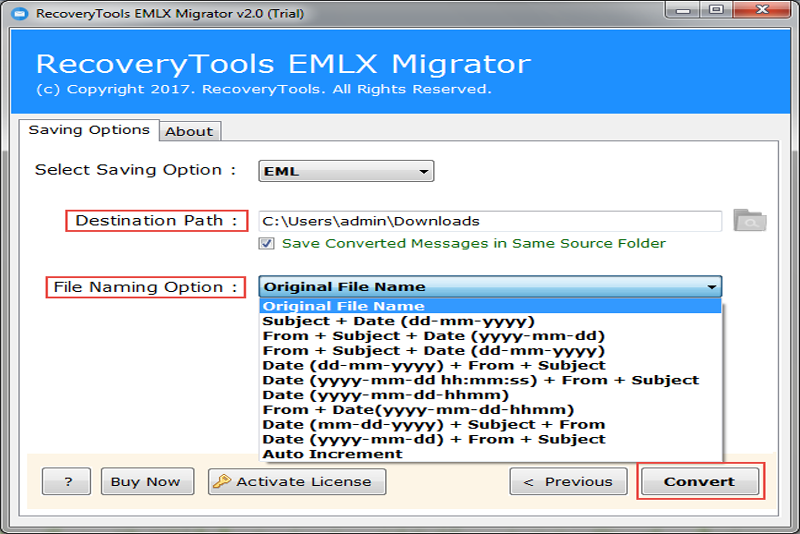
Task: Select From + Subject + Date (yyyy-mm-dd)
Action: point(490,336)
